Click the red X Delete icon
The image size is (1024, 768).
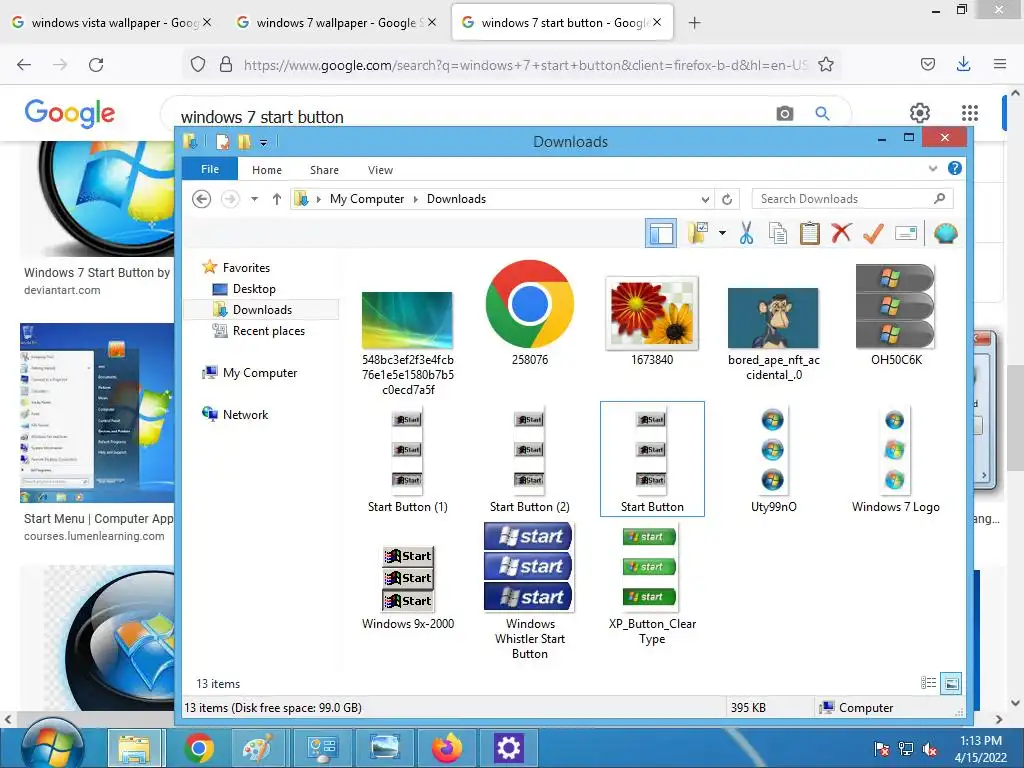point(841,232)
